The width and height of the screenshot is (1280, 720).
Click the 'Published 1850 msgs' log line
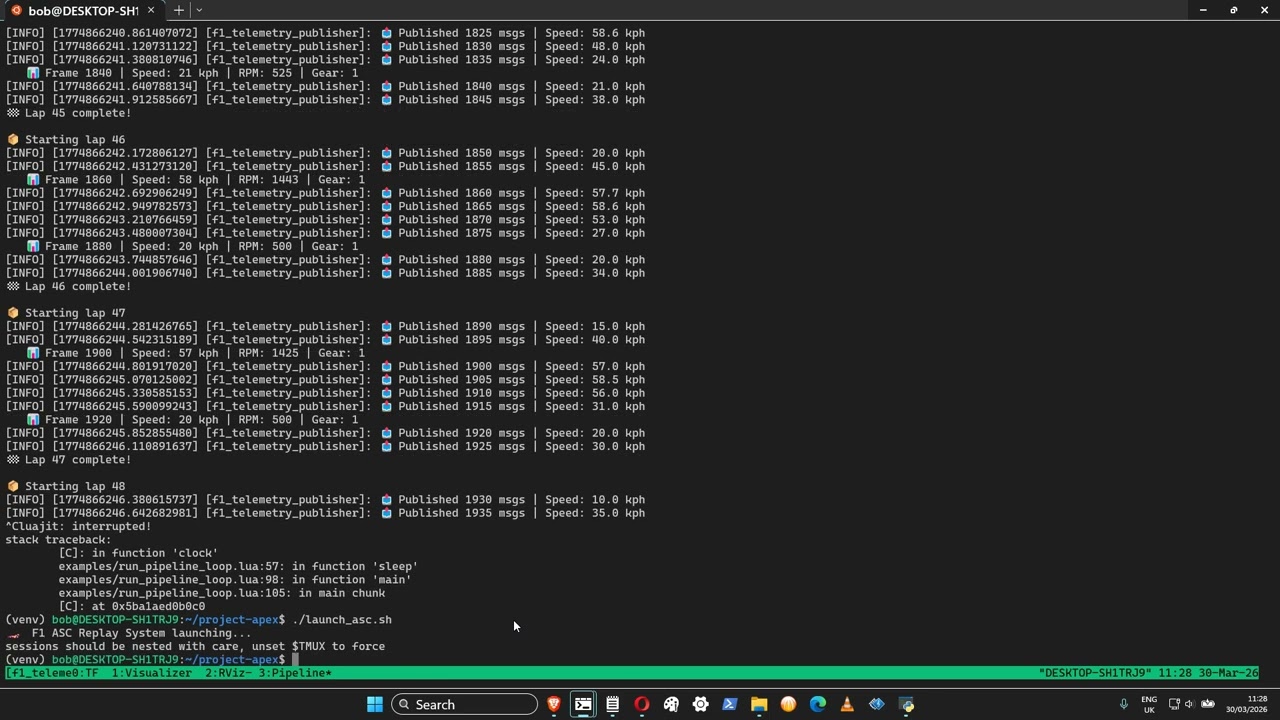pyautogui.click(x=325, y=153)
